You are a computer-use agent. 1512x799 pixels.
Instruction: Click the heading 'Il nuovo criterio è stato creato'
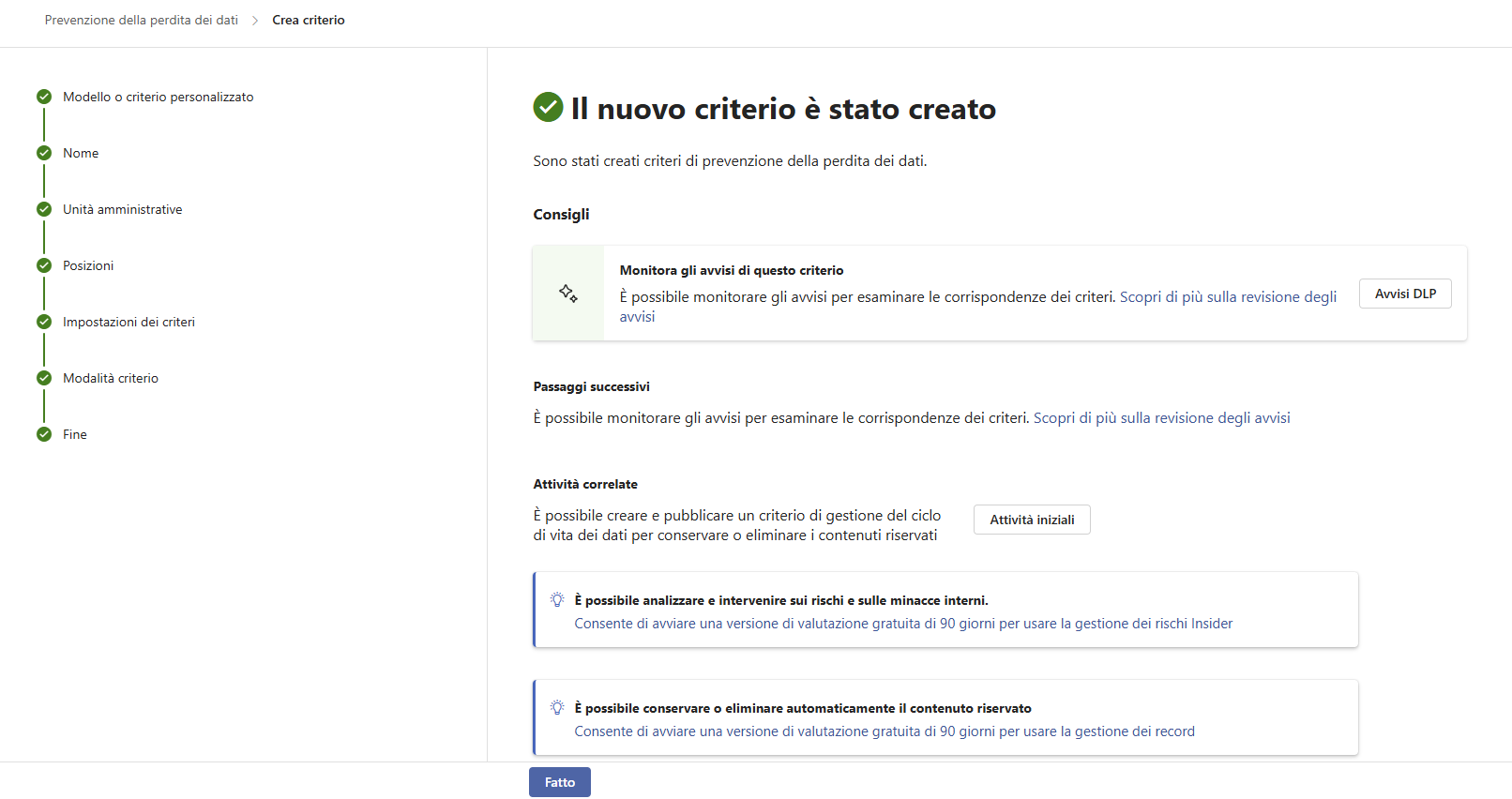pos(783,109)
